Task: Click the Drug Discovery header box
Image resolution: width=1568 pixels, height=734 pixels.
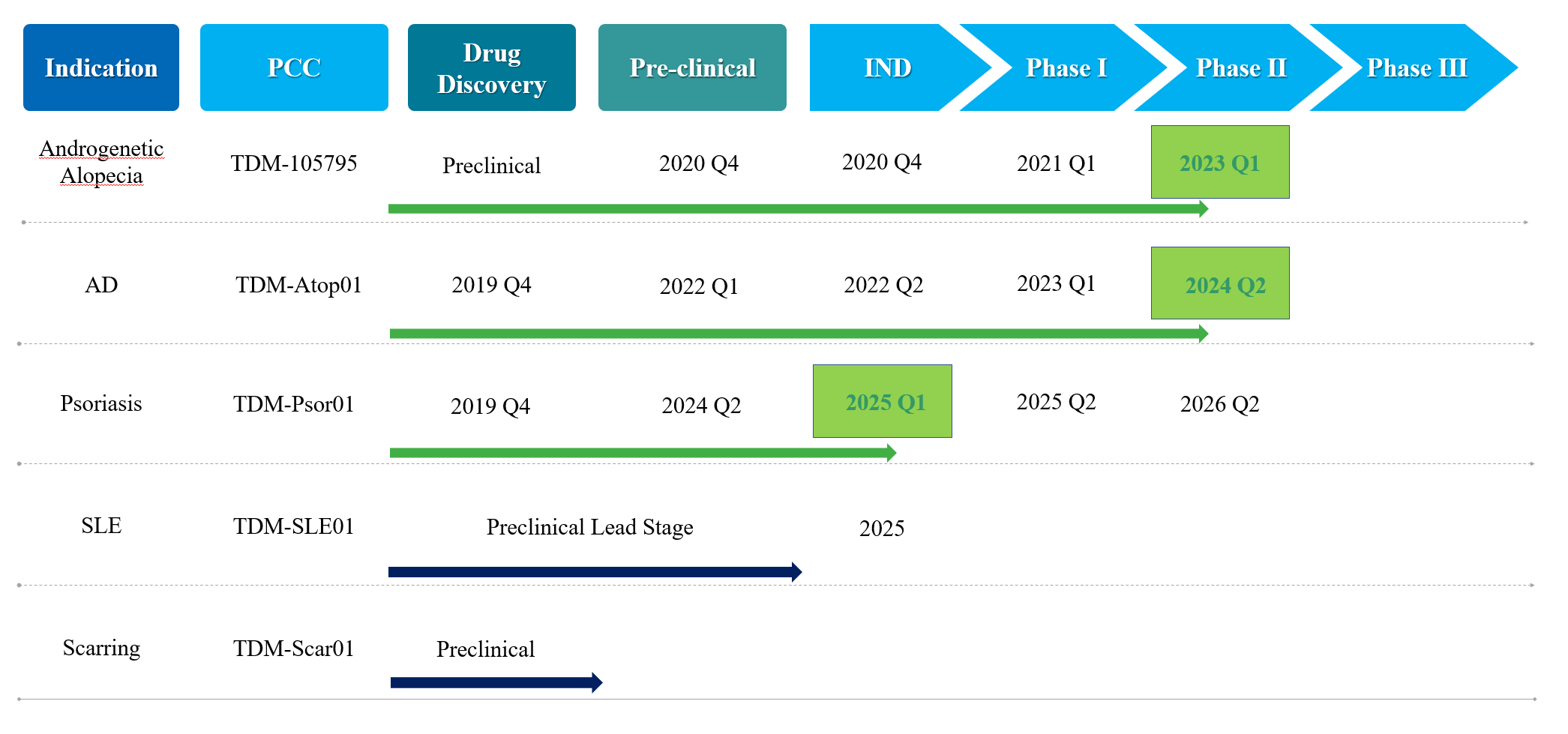Action: tap(491, 67)
